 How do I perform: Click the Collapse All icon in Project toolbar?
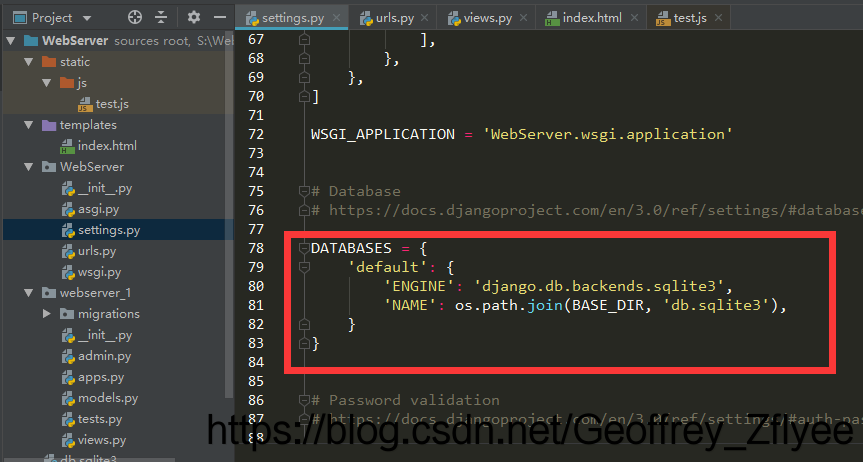[161, 18]
